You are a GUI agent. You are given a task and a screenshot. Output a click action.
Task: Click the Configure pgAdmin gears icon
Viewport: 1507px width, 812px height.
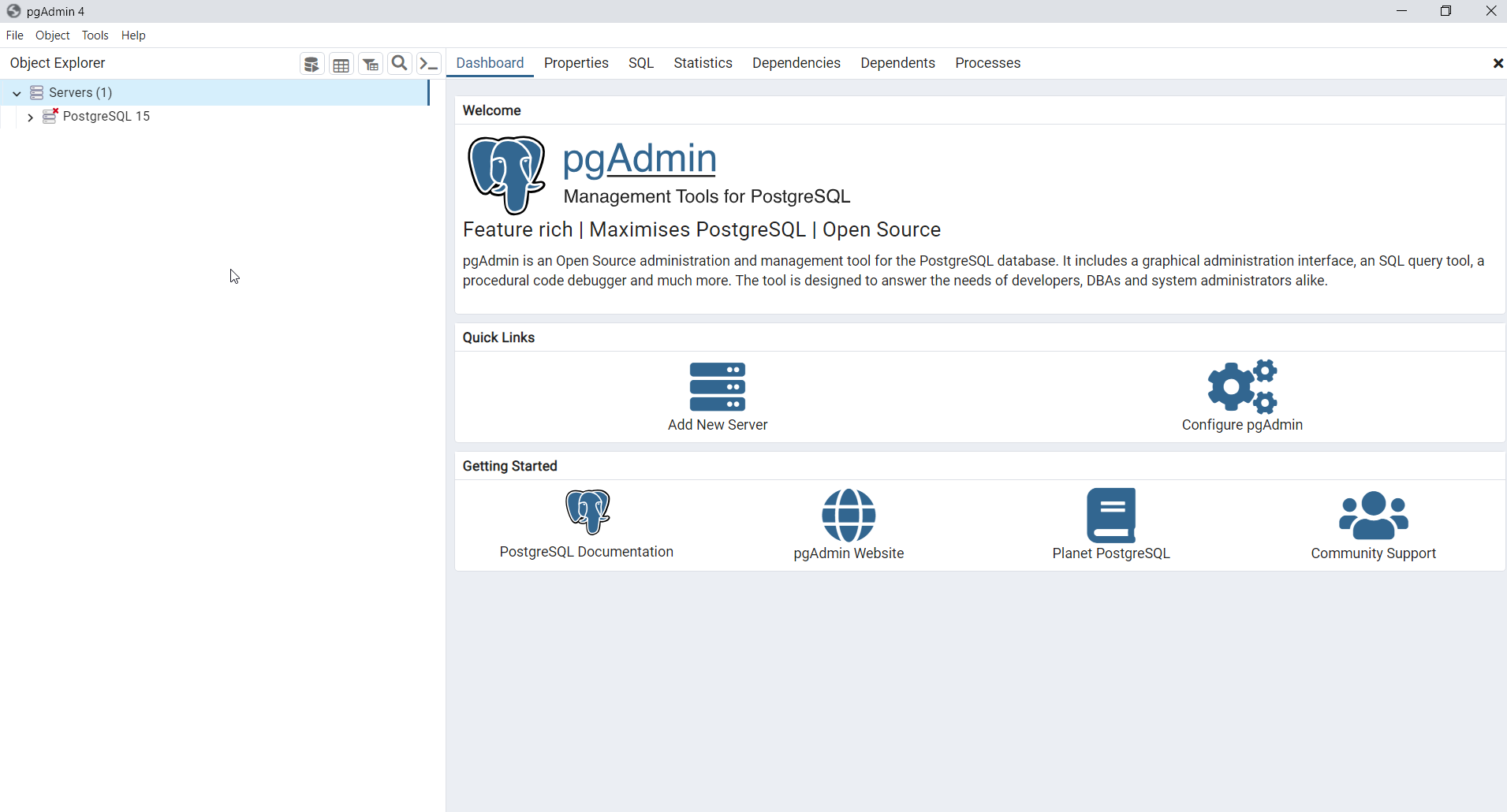1242,387
